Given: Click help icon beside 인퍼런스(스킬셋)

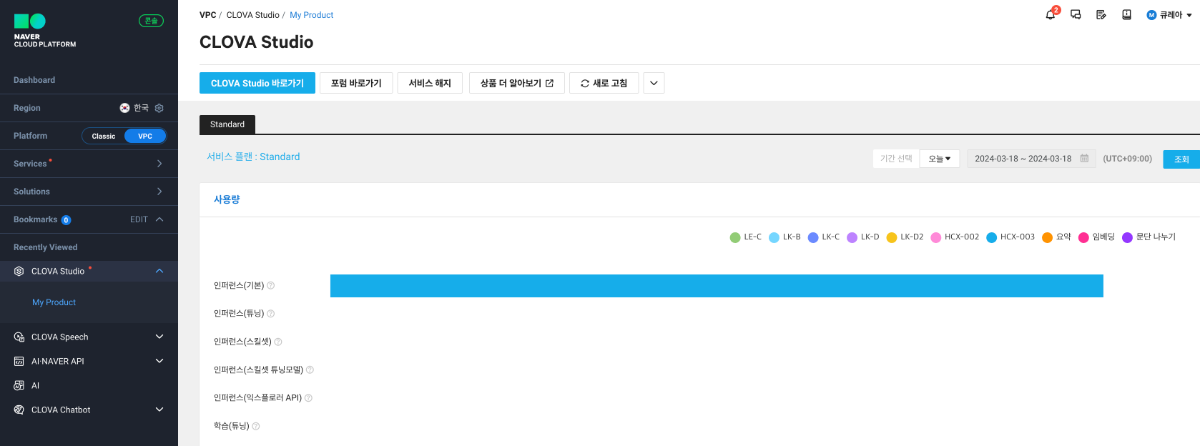Looking at the screenshot, I should coord(280,341).
